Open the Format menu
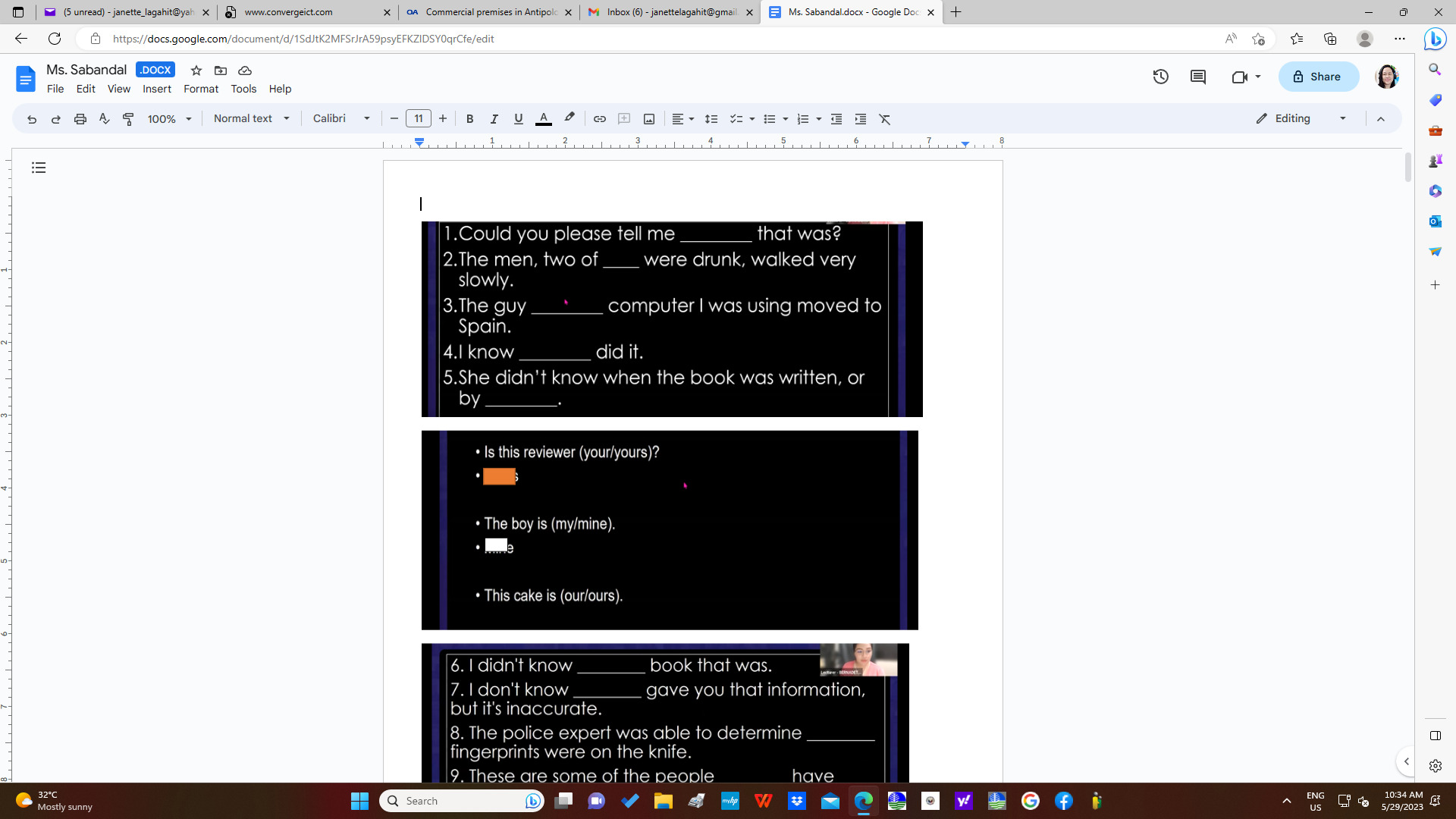Viewport: 1456px width, 819px height. (200, 89)
